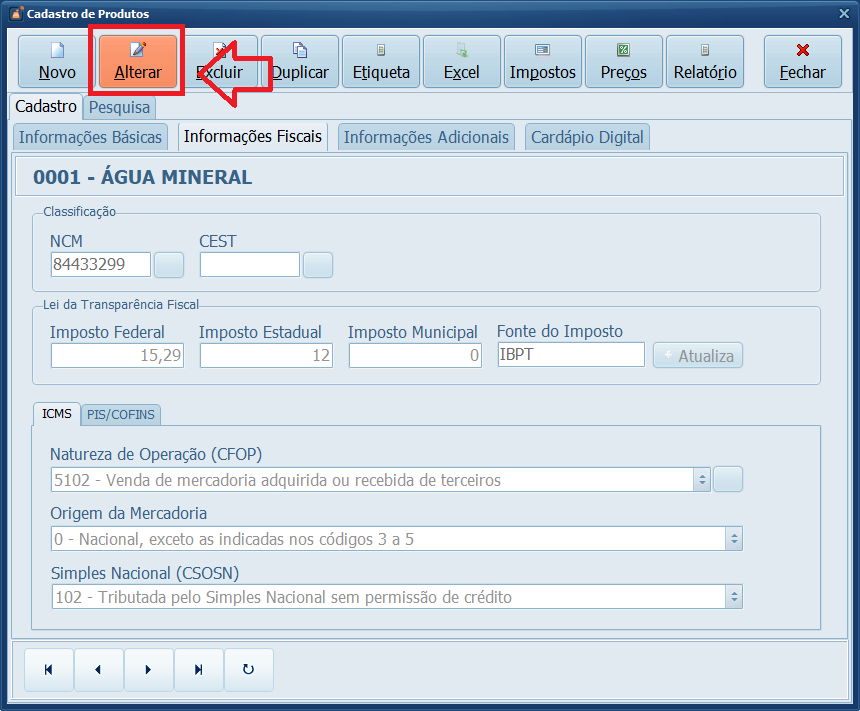860x711 pixels.
Task: Click the Fonte do Imposto field
Action: [x=571, y=355]
